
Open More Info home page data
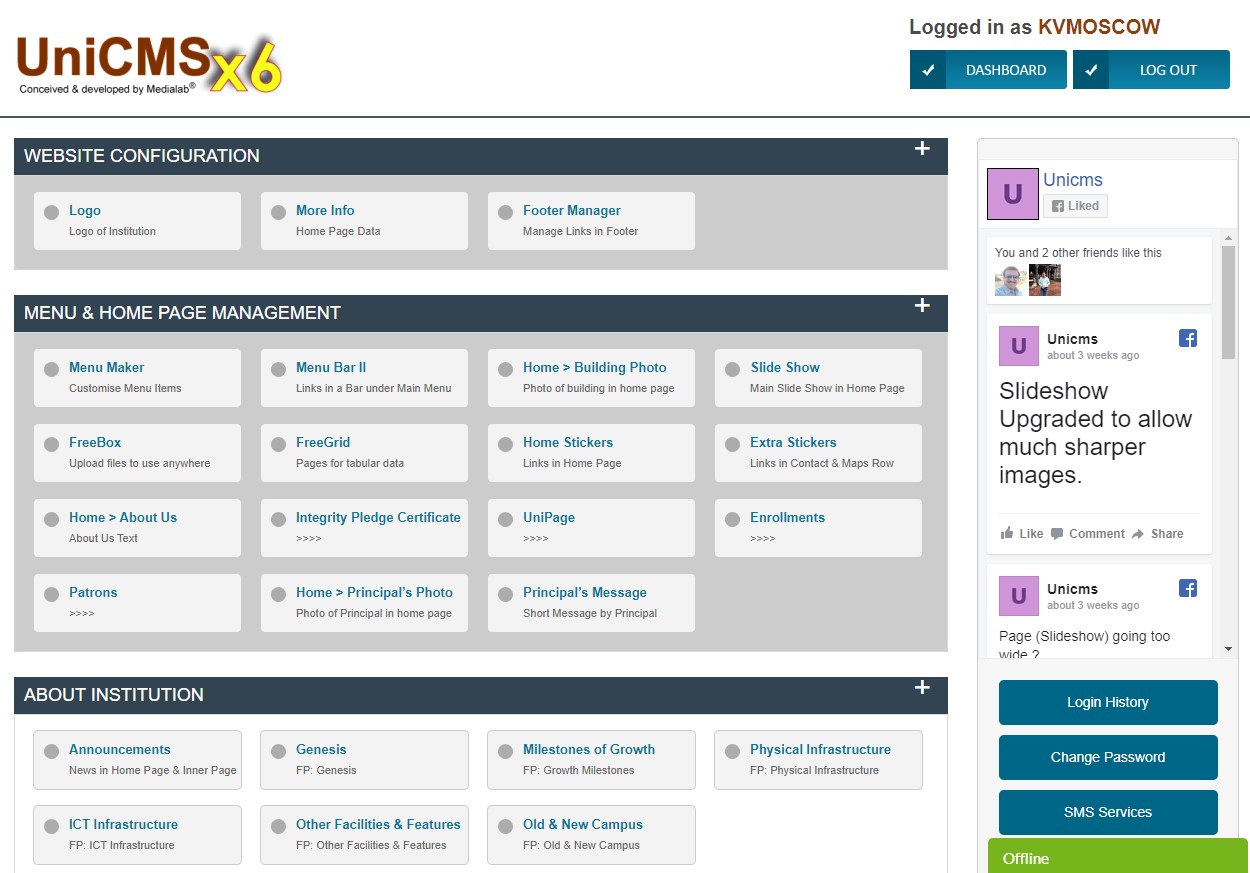click(364, 221)
